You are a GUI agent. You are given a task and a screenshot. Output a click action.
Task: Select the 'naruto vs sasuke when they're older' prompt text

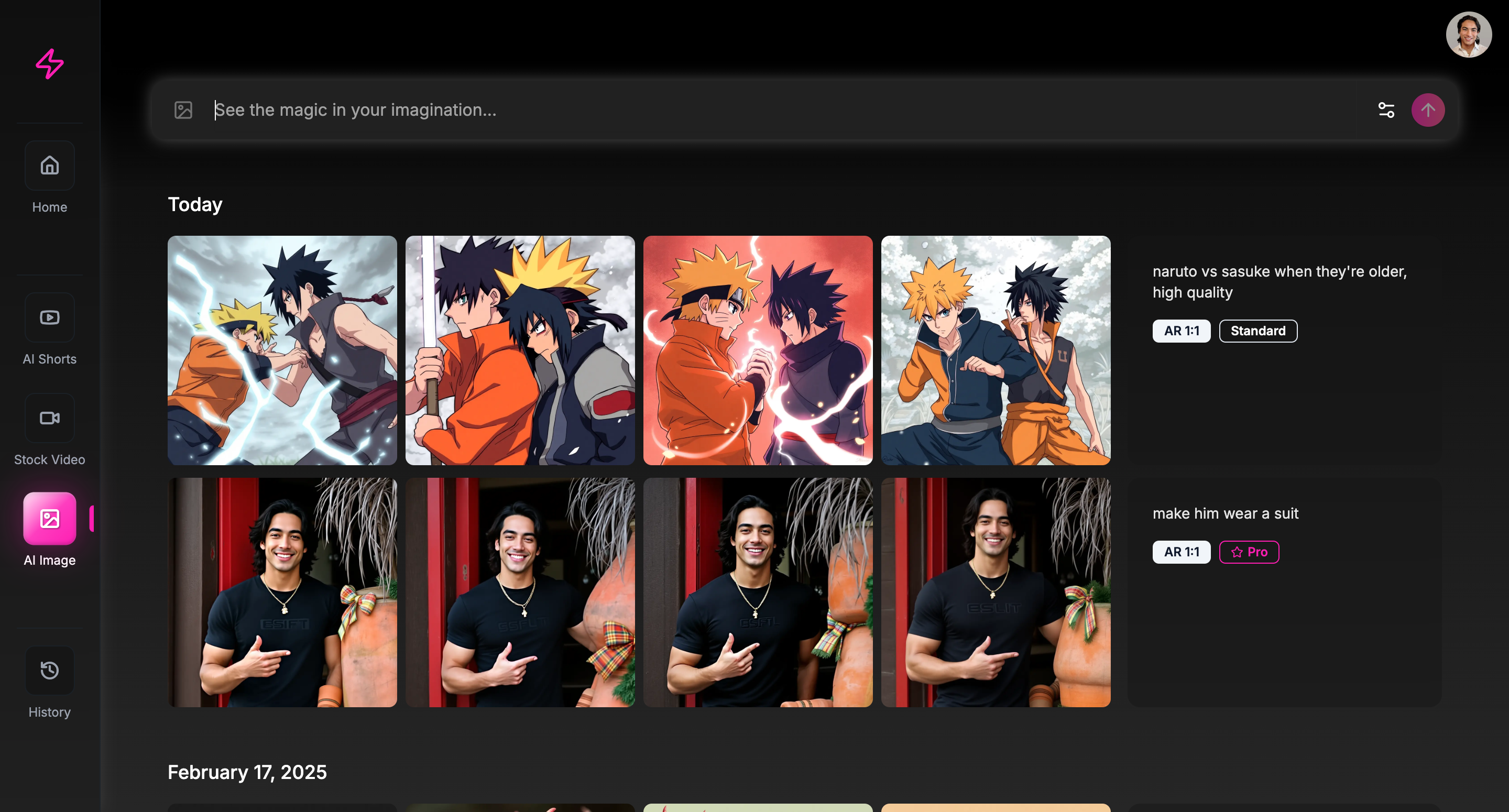1280,282
